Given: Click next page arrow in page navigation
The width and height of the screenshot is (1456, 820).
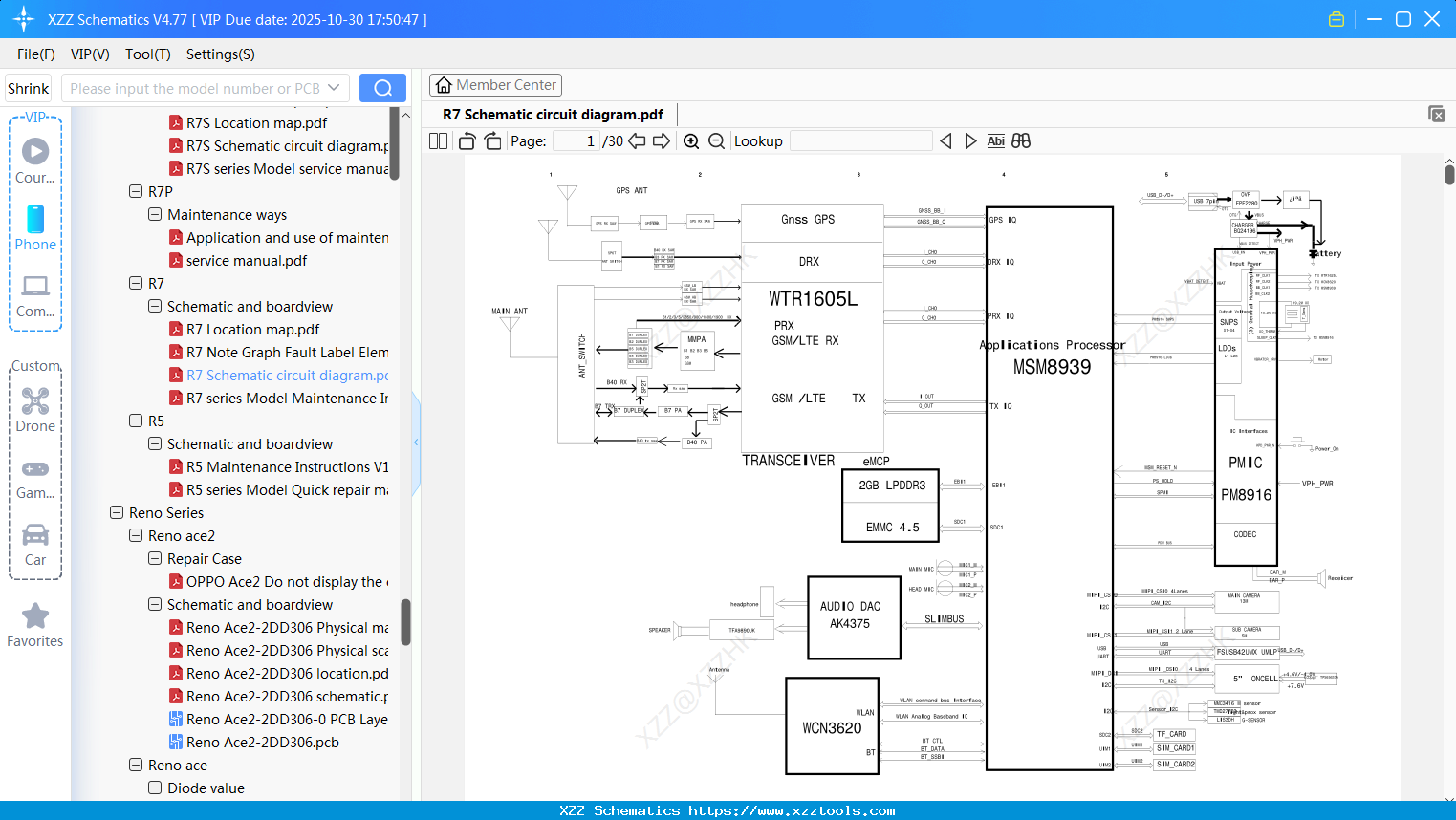Looking at the screenshot, I should (x=662, y=140).
